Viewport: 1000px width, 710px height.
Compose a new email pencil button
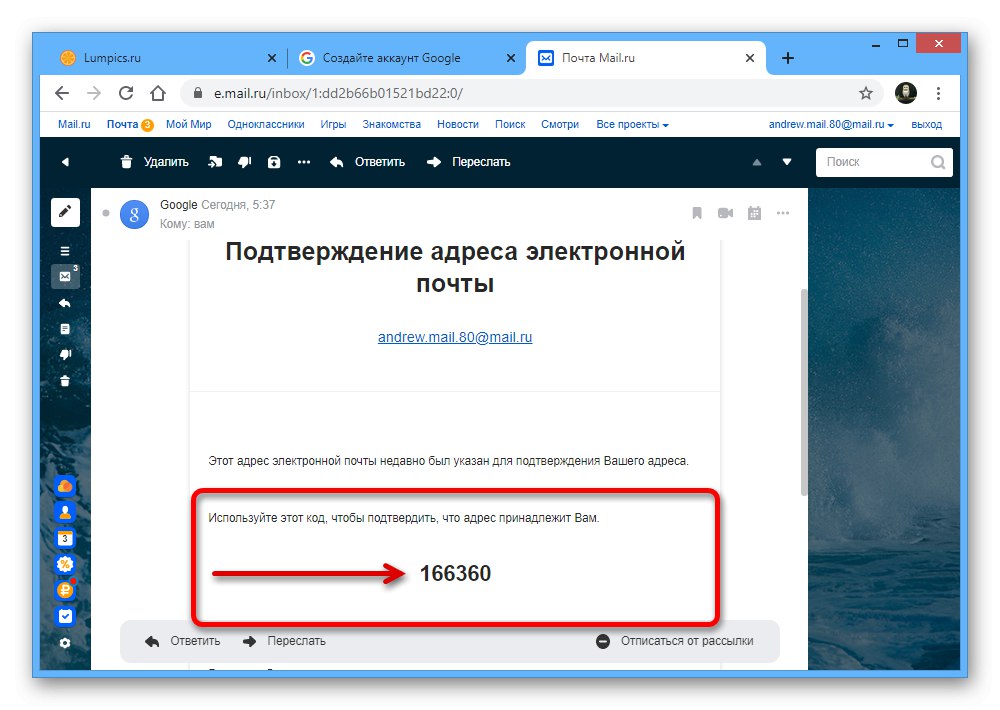point(65,212)
